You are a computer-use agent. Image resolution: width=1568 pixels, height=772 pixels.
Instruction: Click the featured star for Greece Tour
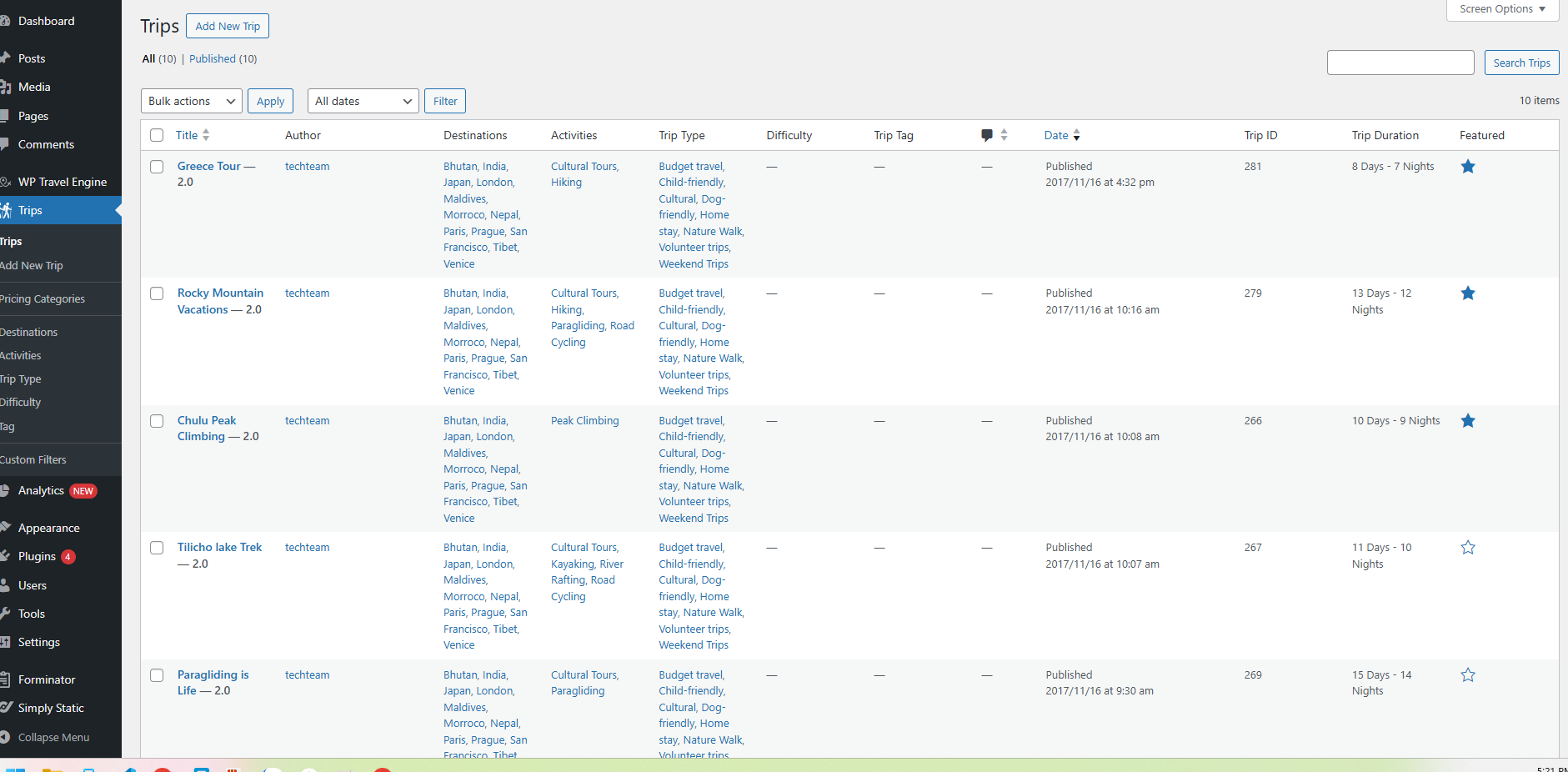point(1468,167)
